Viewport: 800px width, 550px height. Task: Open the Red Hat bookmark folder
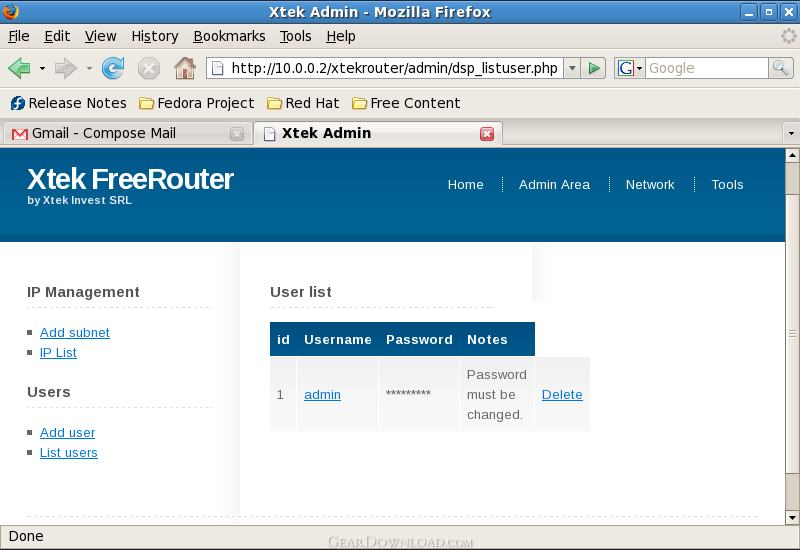point(303,103)
